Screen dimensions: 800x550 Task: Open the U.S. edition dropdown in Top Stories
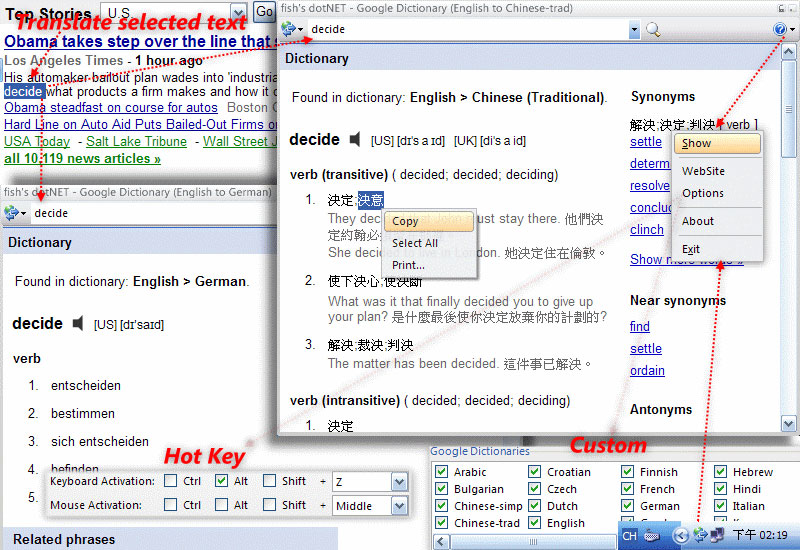(238, 12)
